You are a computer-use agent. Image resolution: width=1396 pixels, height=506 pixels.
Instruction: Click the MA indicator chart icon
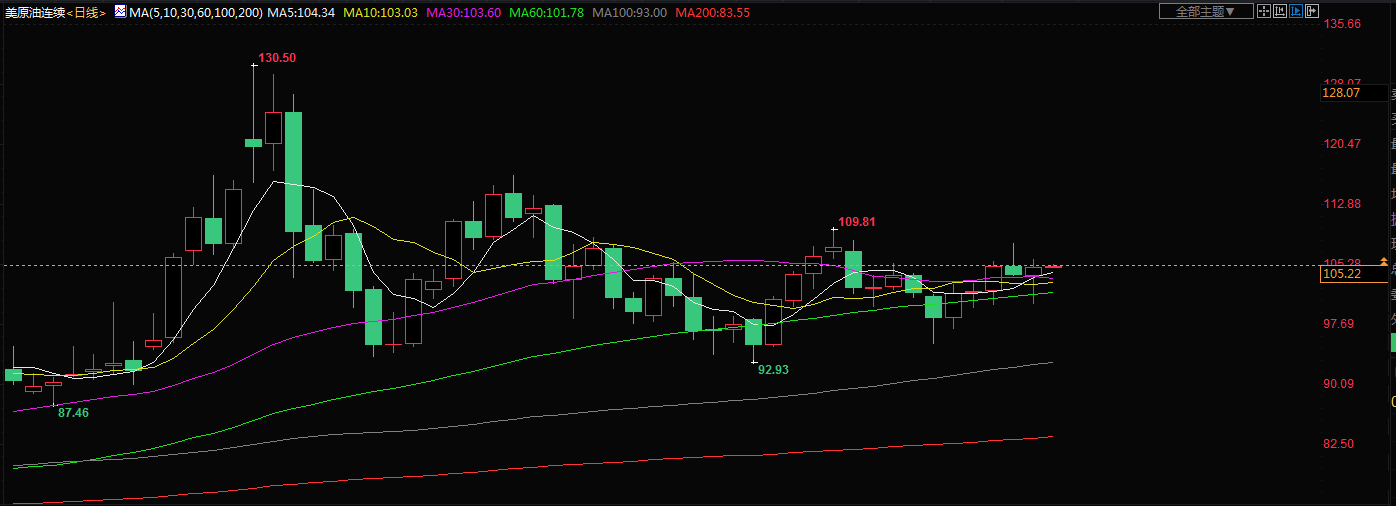119,11
